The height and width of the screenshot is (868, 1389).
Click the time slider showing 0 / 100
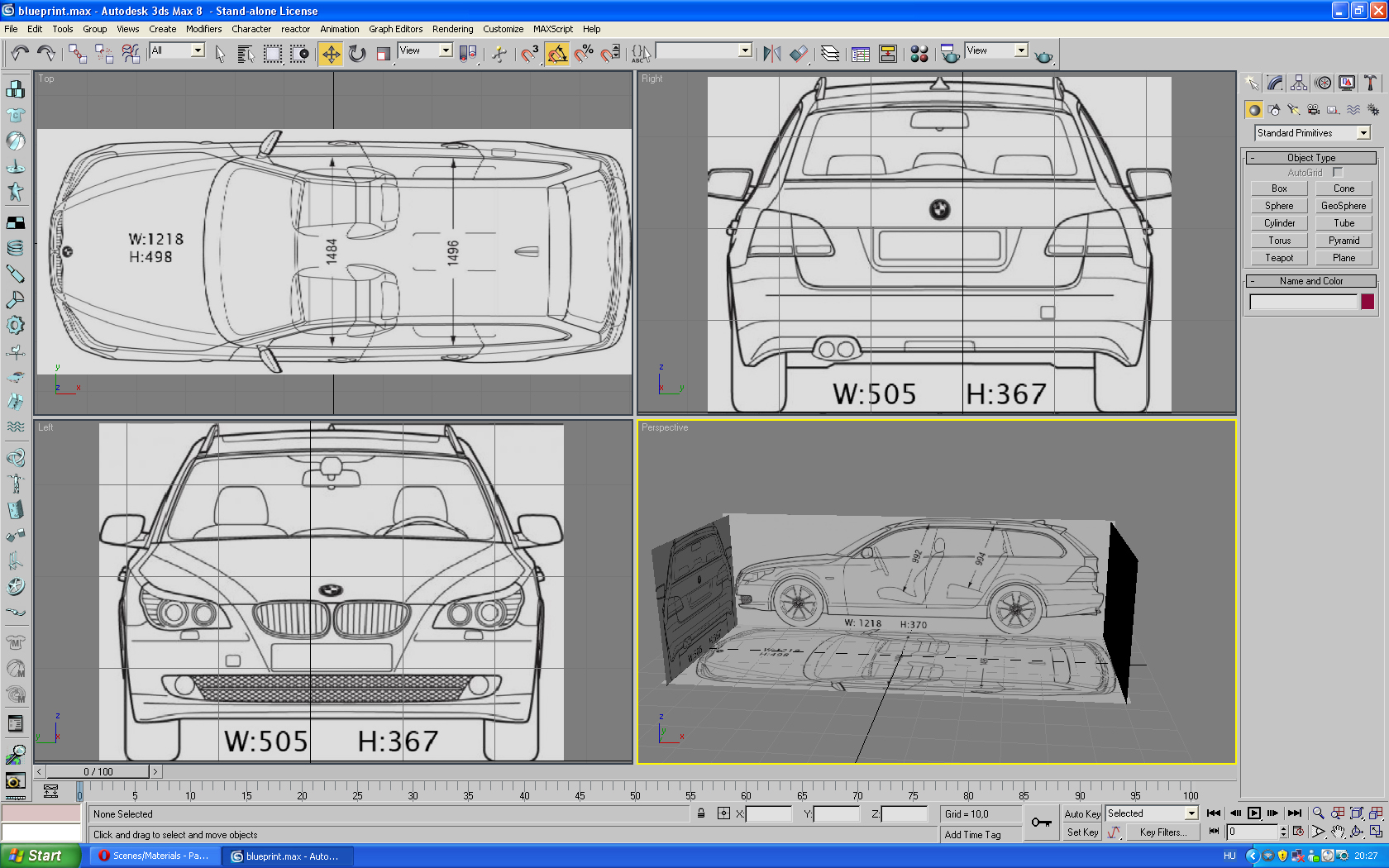pos(98,771)
